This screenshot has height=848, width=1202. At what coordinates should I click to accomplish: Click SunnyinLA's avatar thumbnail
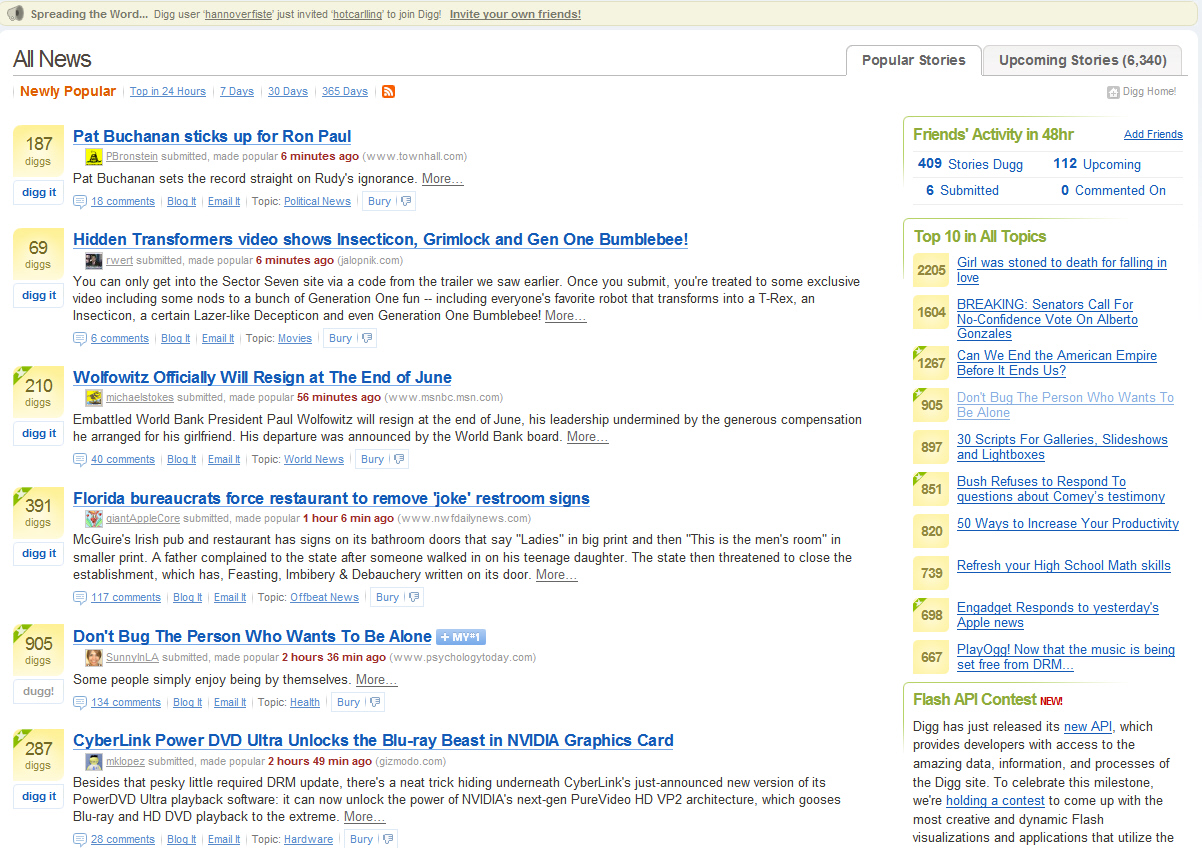click(x=93, y=658)
